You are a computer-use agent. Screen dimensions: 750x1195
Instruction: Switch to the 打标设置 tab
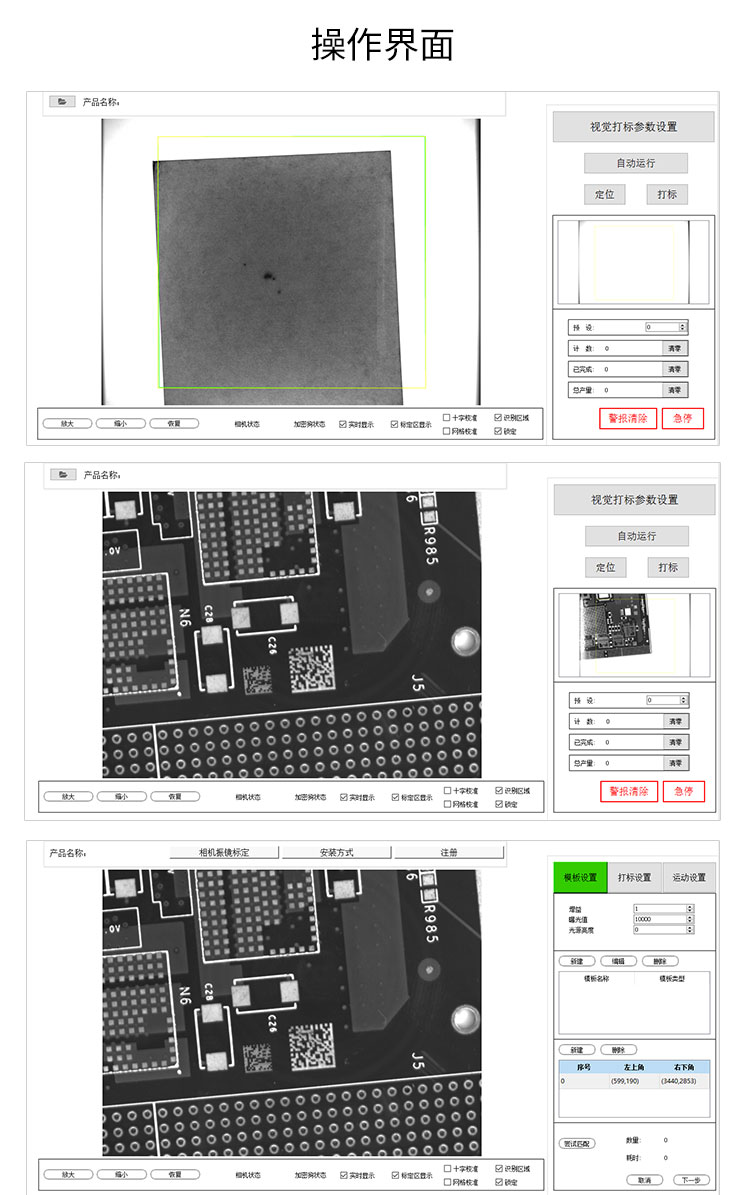pyautogui.click(x=634, y=877)
